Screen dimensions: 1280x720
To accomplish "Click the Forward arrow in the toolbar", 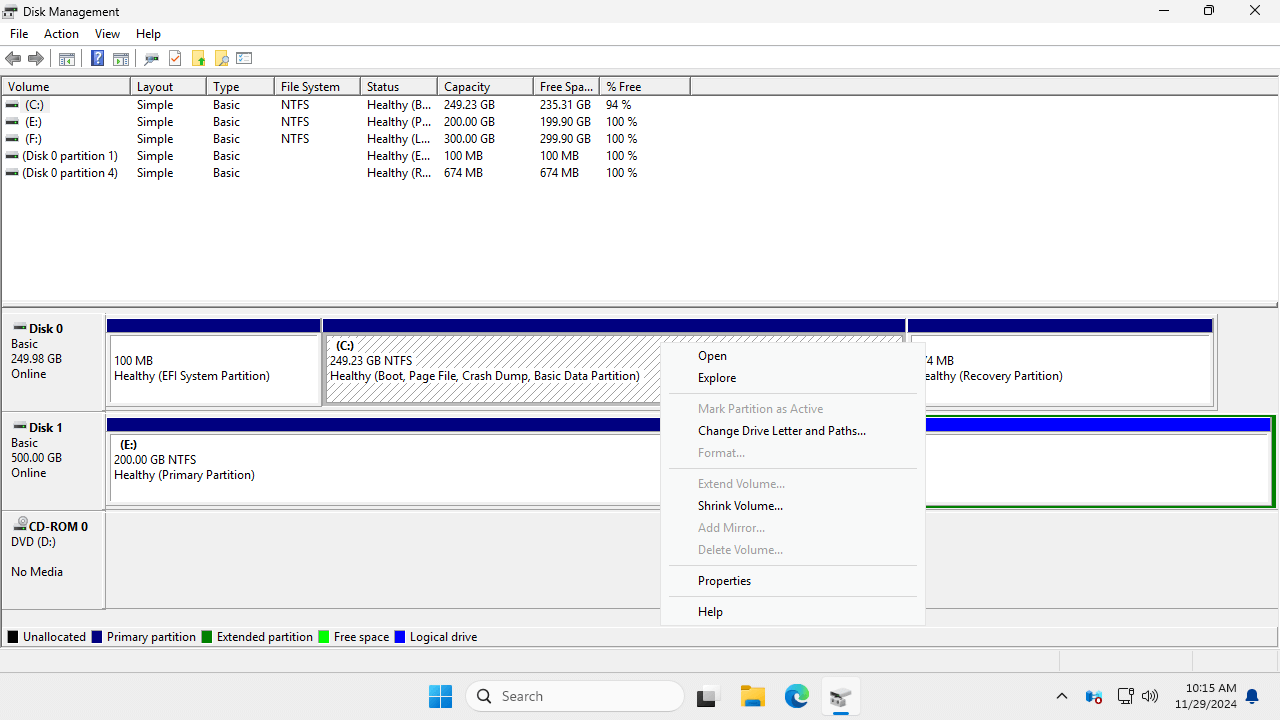I will click(x=36, y=59).
